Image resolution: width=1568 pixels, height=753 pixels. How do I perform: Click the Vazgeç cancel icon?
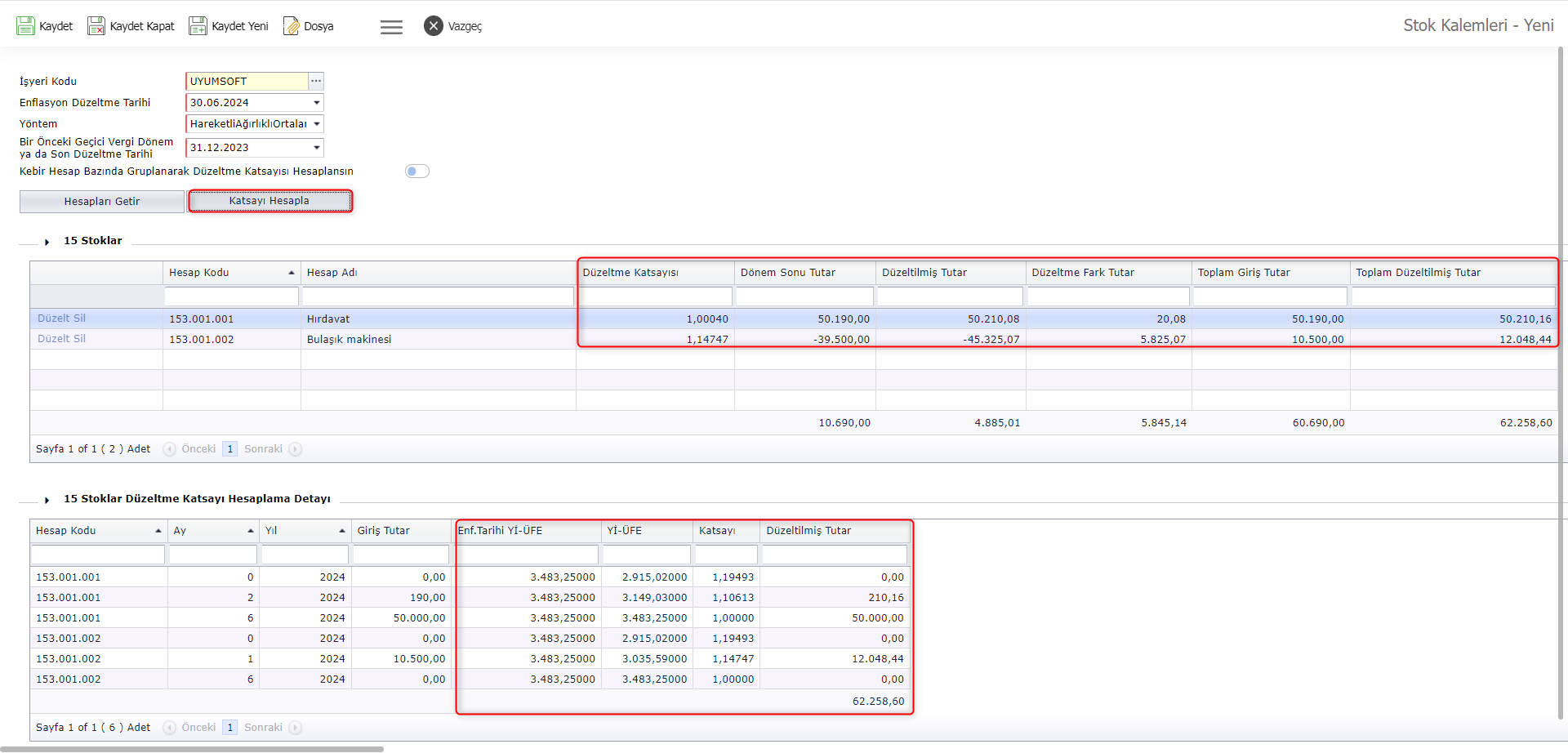point(434,26)
